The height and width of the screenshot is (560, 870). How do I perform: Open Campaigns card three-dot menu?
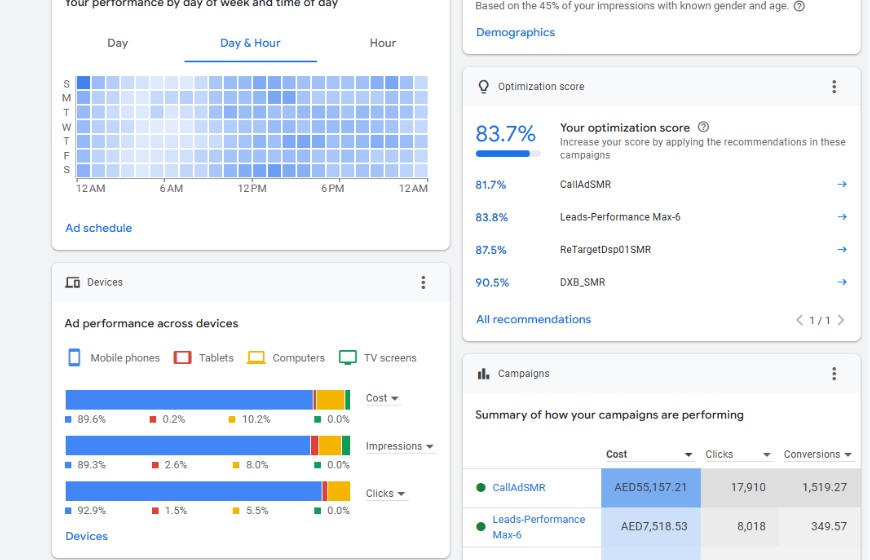(834, 374)
